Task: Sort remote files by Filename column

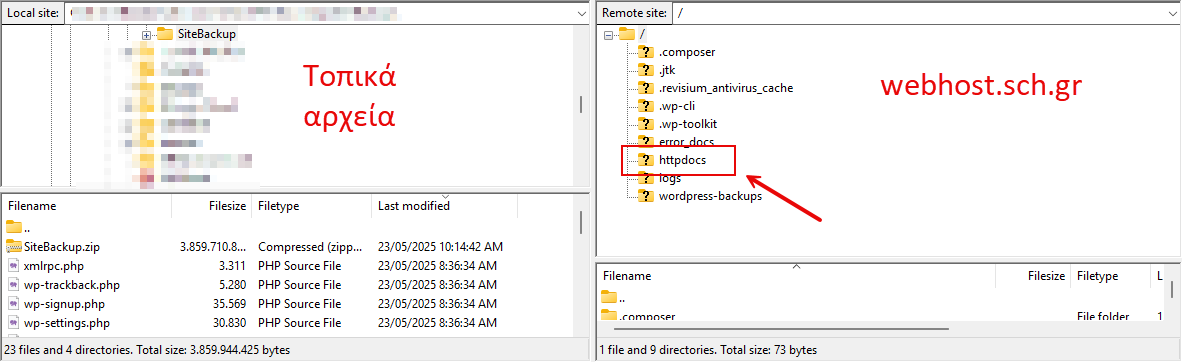Action: click(797, 276)
